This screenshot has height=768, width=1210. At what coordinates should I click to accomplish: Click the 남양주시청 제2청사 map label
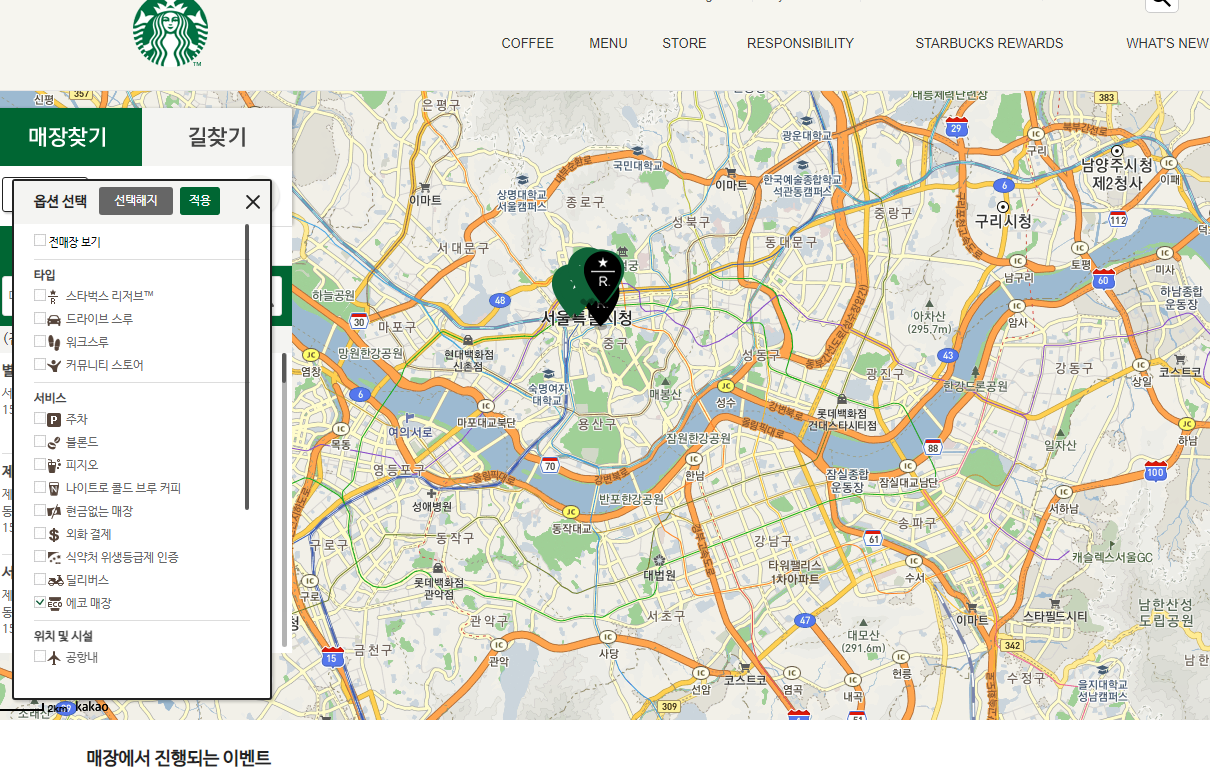[x=1117, y=173]
